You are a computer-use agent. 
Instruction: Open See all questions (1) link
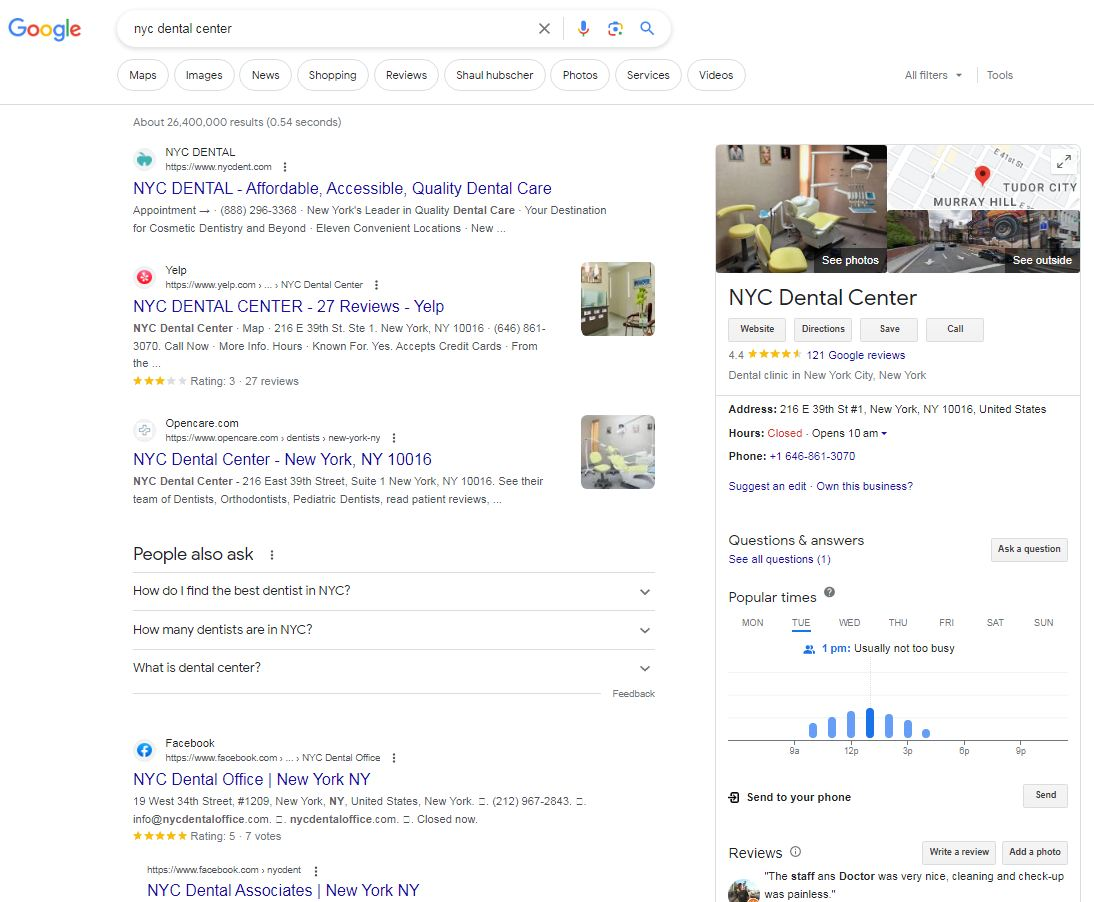(779, 559)
